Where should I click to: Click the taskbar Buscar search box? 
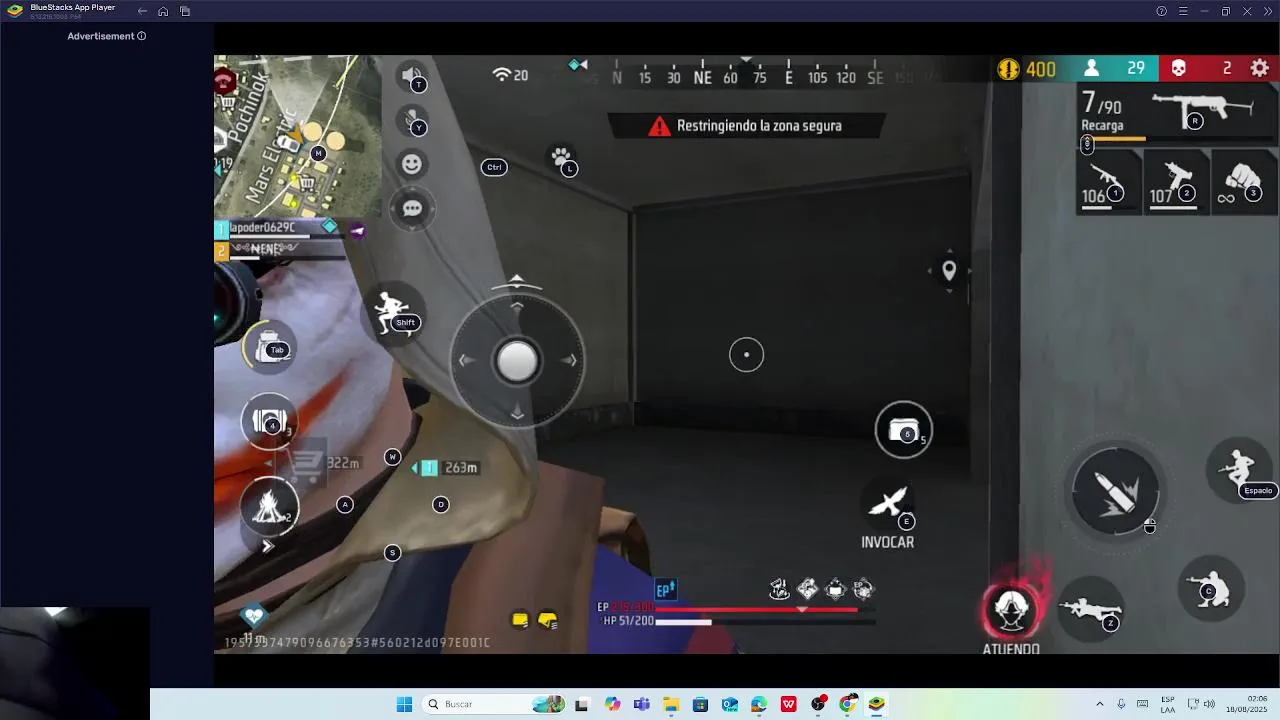click(495, 704)
